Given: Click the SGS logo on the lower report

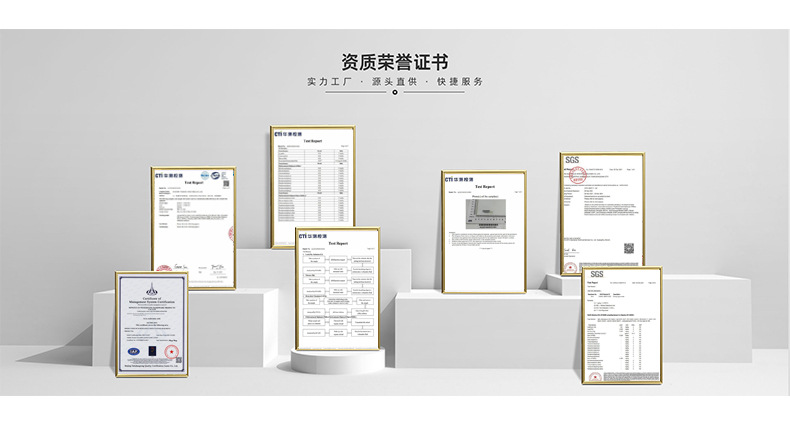Looking at the screenshot, I should [597, 274].
